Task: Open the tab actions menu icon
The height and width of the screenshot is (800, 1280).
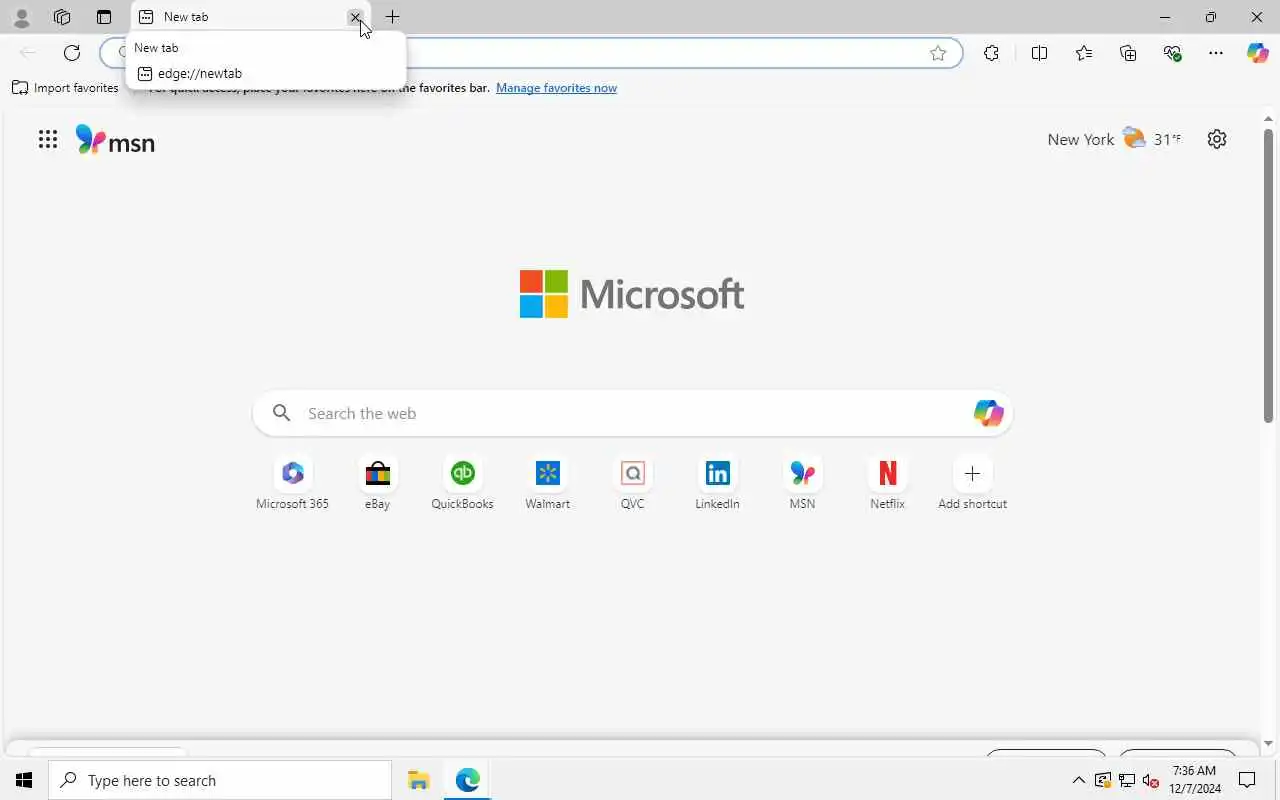Action: [104, 17]
